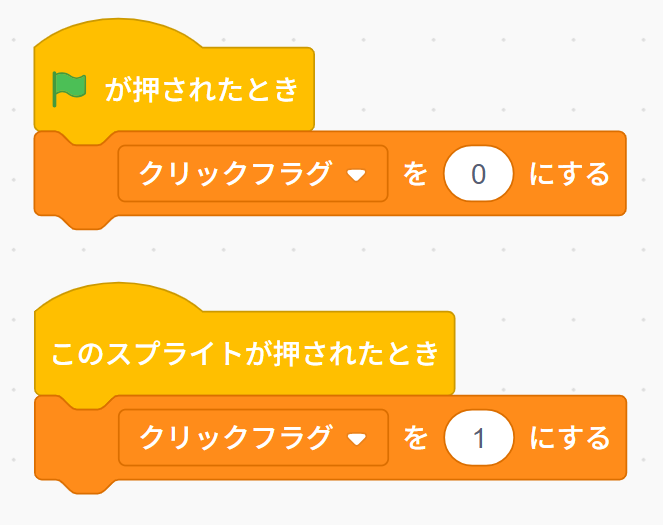Click 'を' label on the set-to-0 block
The width and height of the screenshot is (663, 525).
415,174
